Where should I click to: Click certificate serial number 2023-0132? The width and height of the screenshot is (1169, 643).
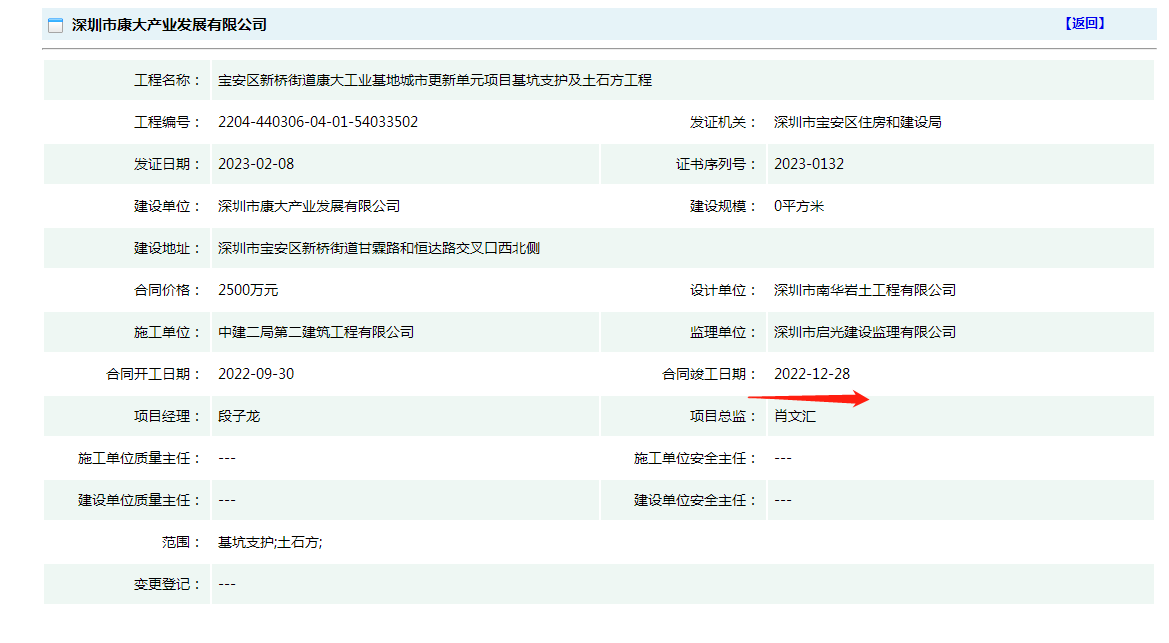coord(809,164)
